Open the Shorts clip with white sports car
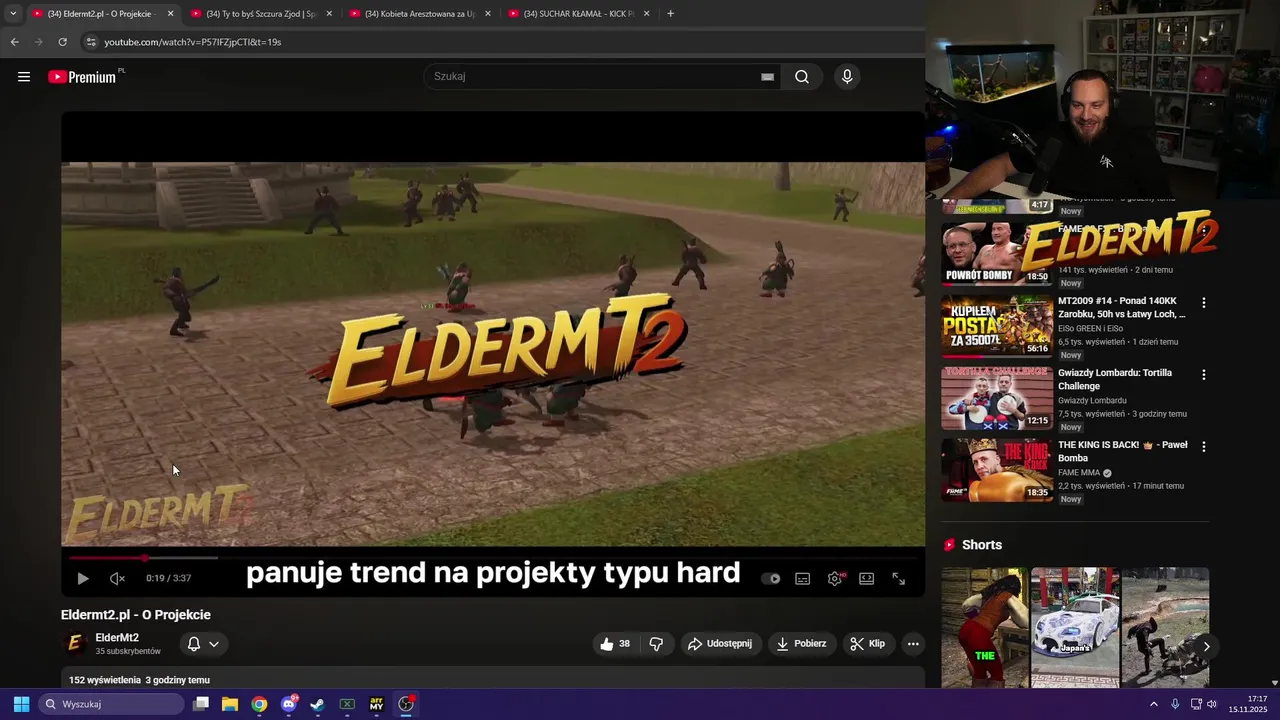This screenshot has height=720, width=1280. 1075,627
